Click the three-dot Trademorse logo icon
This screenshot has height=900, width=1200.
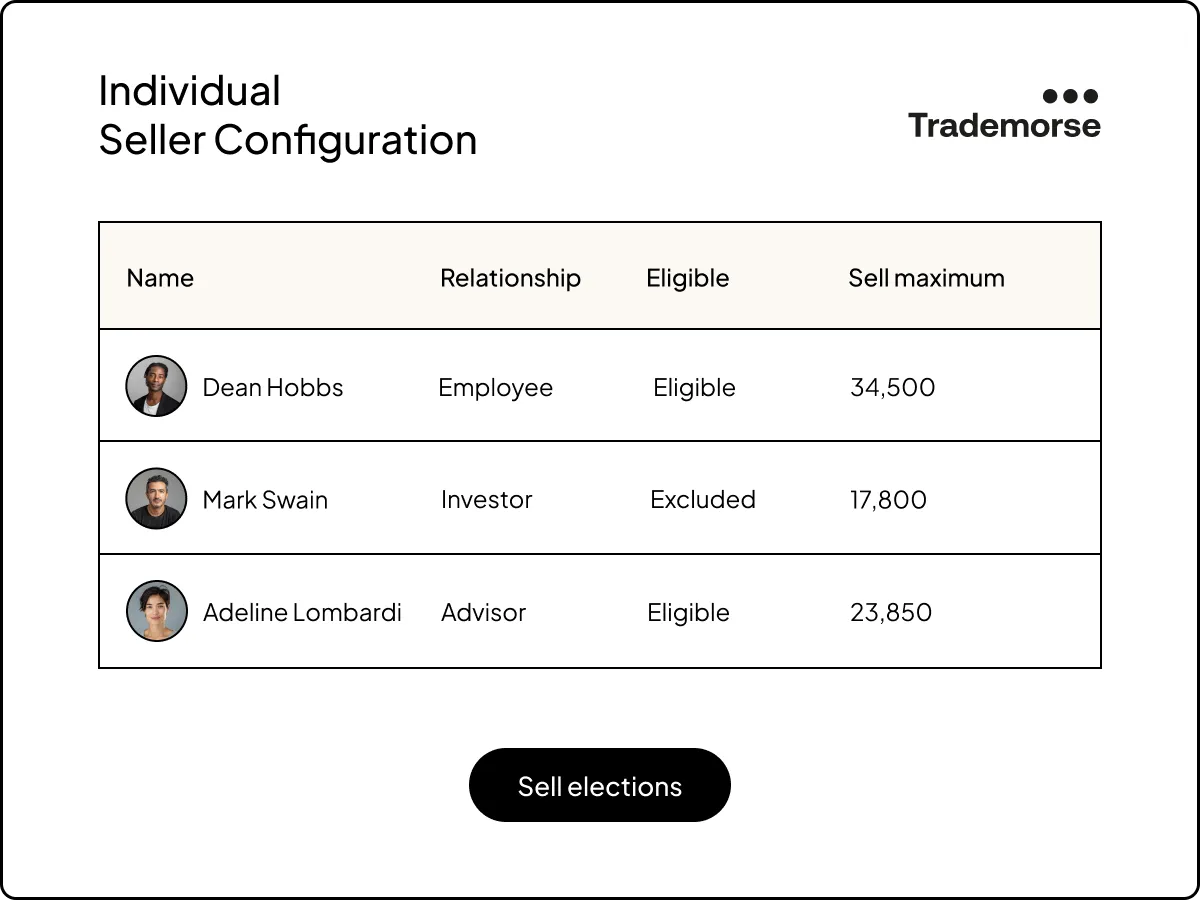[x=1070, y=96]
